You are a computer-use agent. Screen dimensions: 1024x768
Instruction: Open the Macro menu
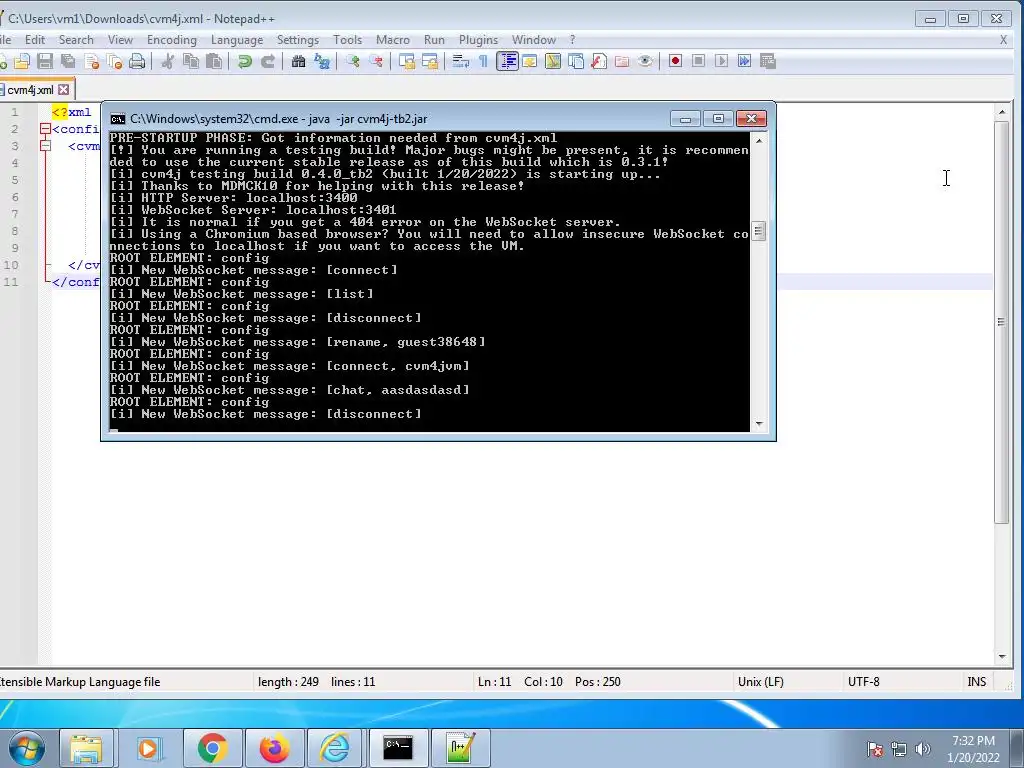click(x=392, y=40)
